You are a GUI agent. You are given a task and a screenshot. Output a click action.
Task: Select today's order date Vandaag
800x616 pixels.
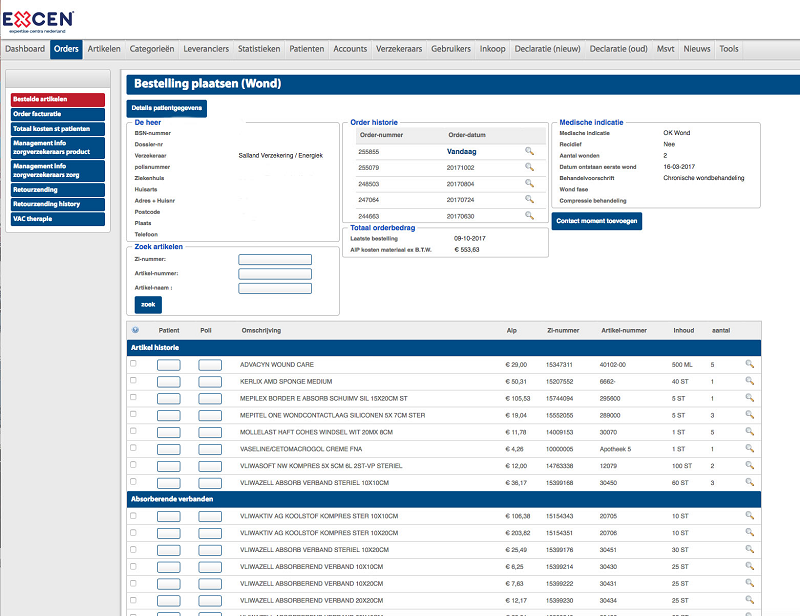click(461, 152)
